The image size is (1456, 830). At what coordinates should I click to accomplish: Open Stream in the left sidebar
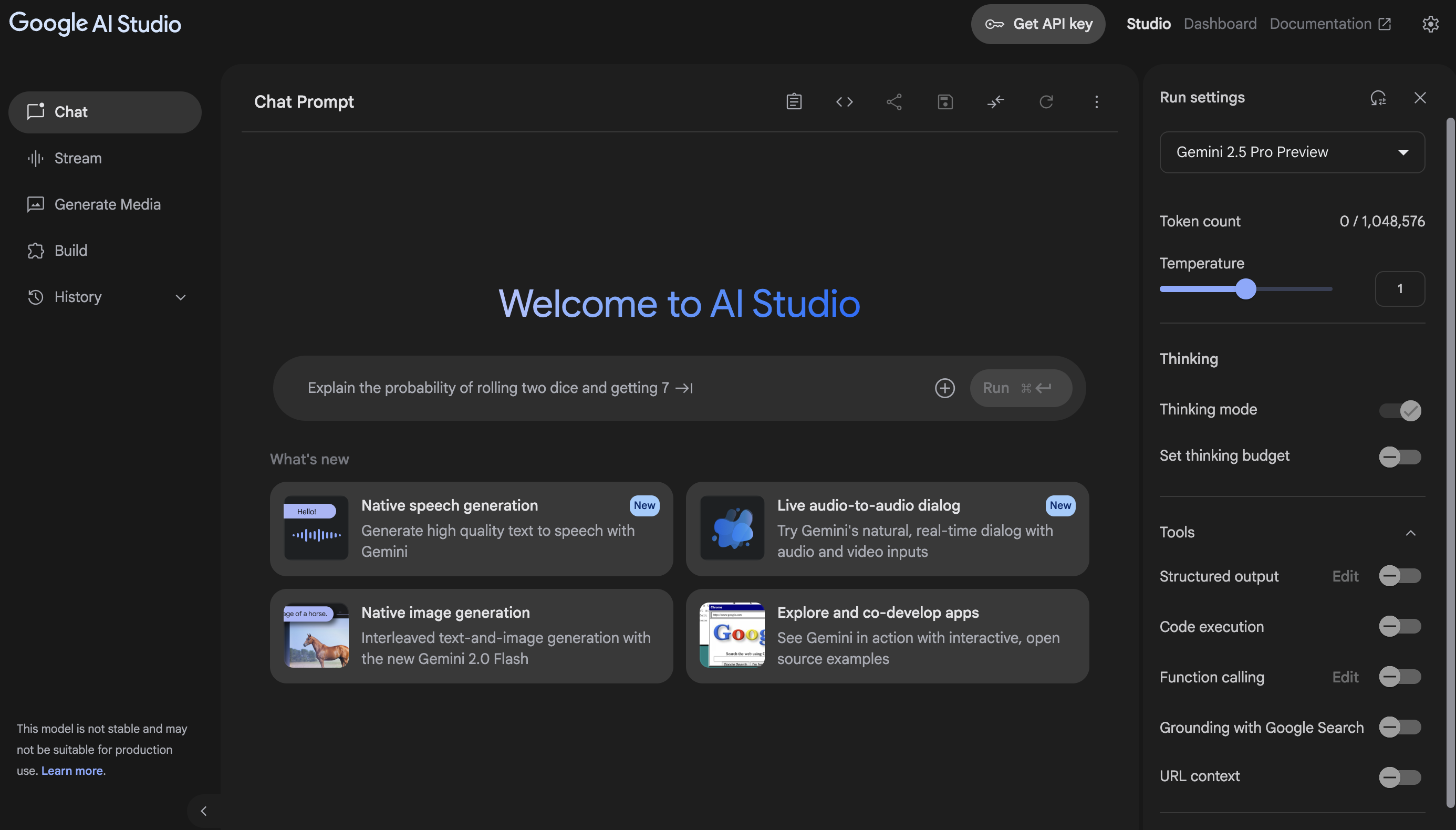pyautogui.click(x=78, y=159)
